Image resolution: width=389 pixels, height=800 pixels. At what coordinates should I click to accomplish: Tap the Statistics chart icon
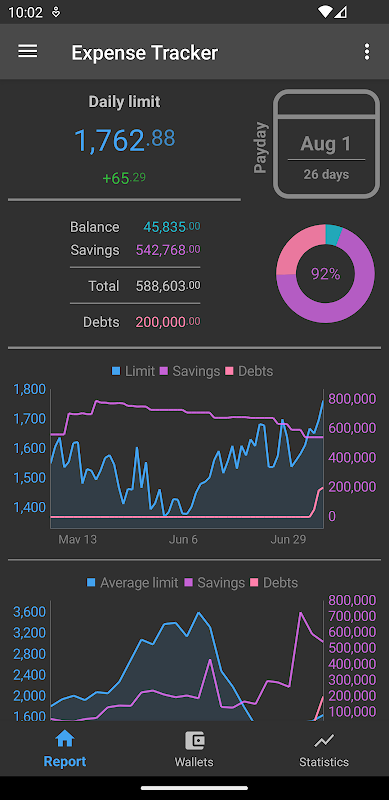tap(324, 740)
